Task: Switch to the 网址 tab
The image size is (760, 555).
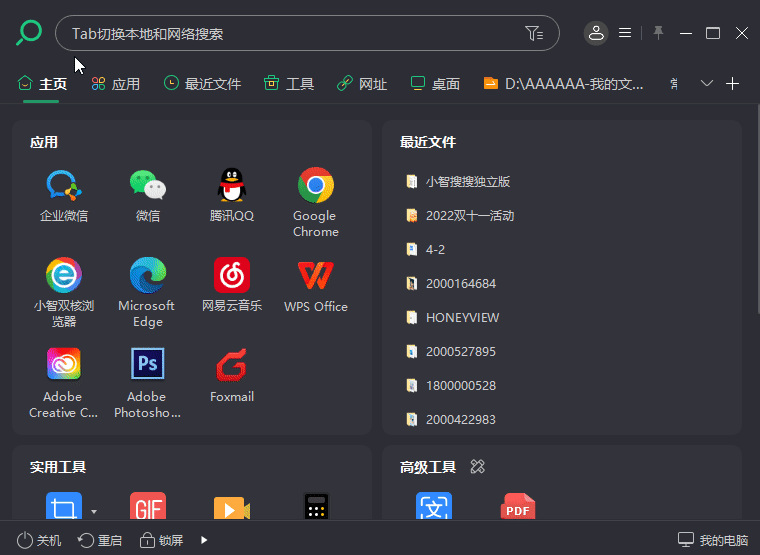Action: pyautogui.click(x=362, y=84)
